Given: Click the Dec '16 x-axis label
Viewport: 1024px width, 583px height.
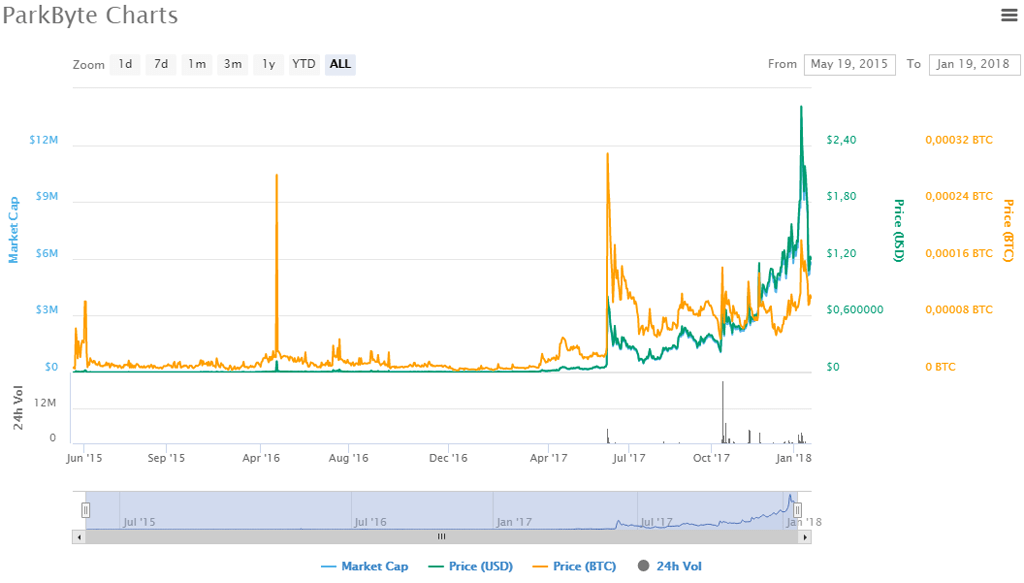Looking at the screenshot, I should coord(448,458).
